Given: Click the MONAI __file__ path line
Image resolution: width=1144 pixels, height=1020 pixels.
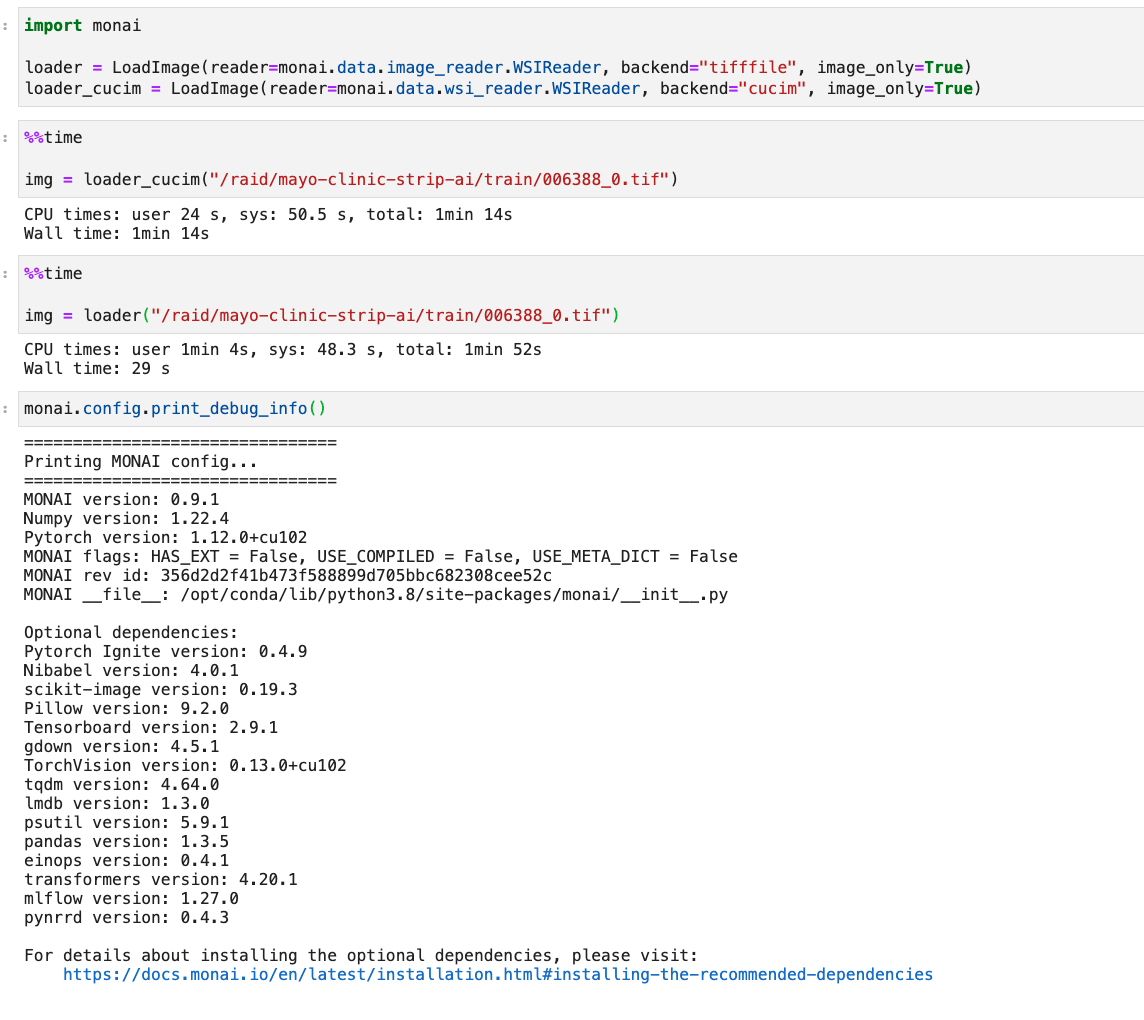Looking at the screenshot, I should point(376,595).
